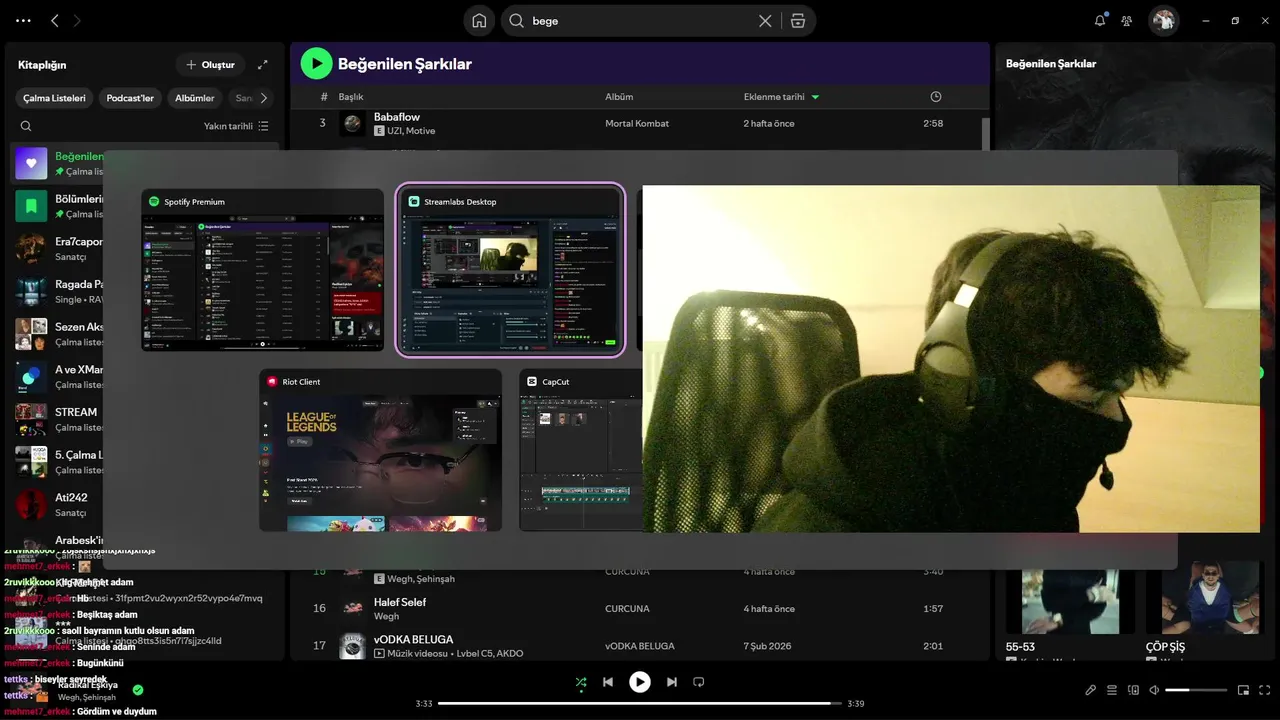Switch the player to full screen
1280x720 pixels.
click(x=1265, y=690)
